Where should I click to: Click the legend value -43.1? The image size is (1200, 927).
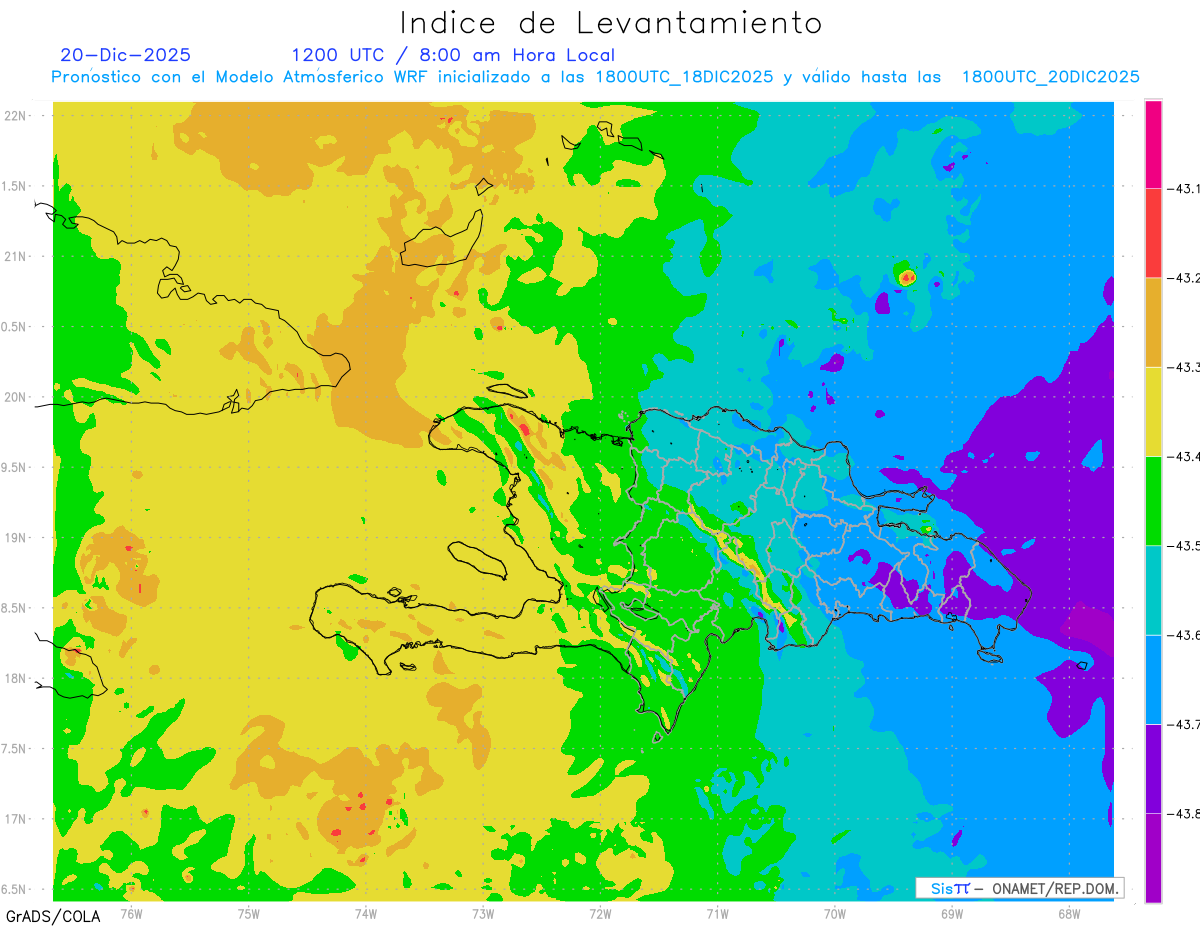(x=1183, y=189)
